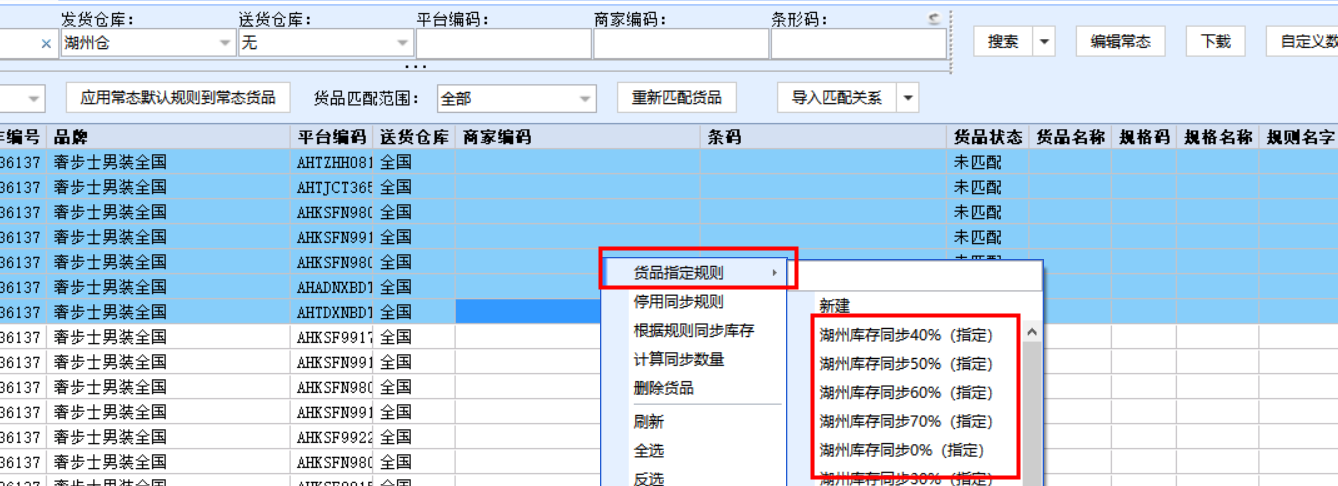
Task: Select 根据规则同步库存 in the context menu
Action: [x=693, y=331]
